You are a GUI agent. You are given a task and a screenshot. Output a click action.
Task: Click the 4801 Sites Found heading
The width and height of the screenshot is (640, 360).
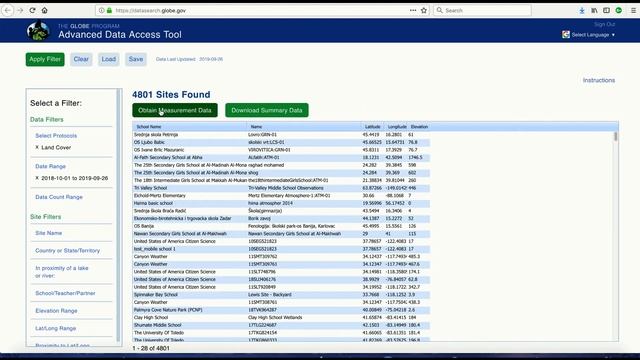pos(171,94)
